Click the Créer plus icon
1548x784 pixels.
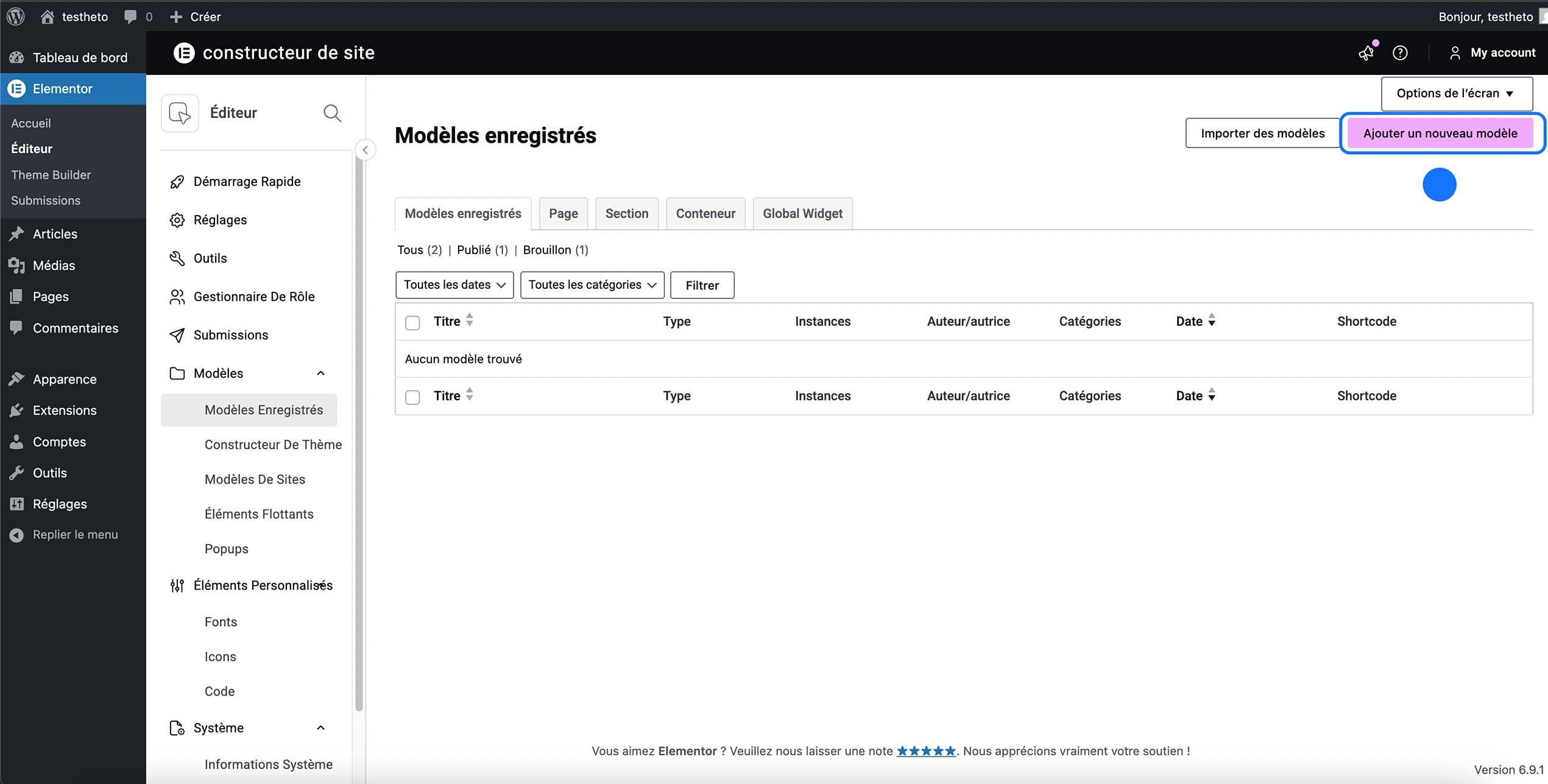coord(175,16)
